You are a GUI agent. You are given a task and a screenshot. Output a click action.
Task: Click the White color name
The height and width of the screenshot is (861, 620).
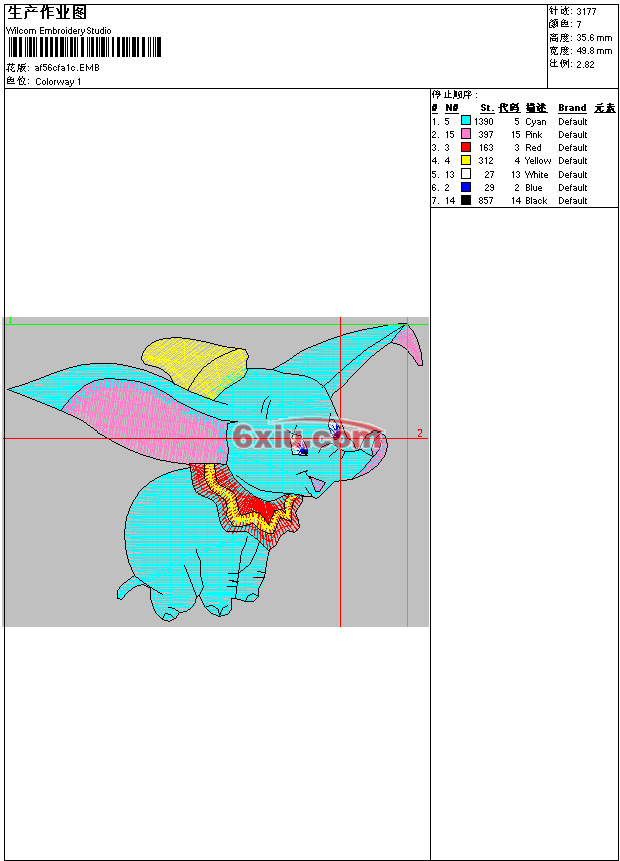pyautogui.click(x=537, y=175)
